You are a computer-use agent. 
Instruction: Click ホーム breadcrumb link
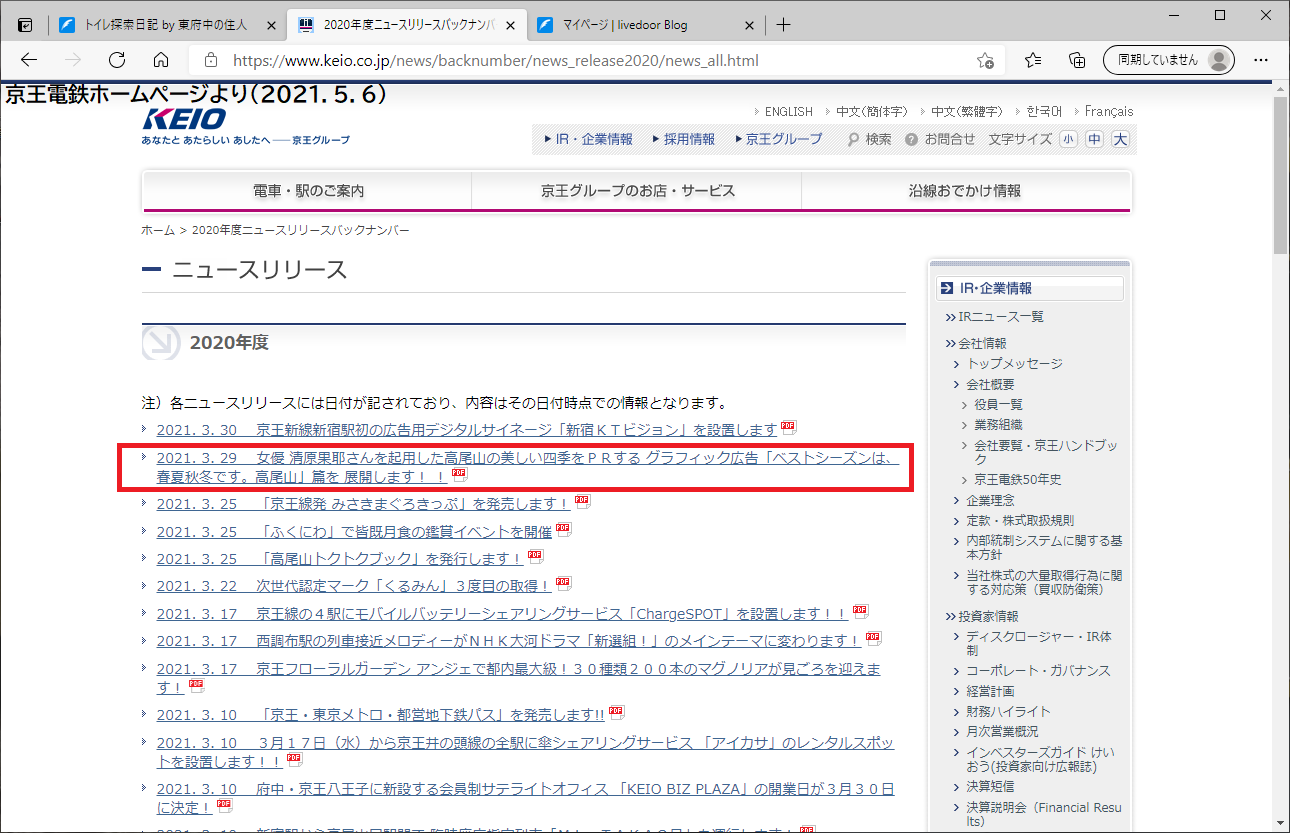[158, 230]
